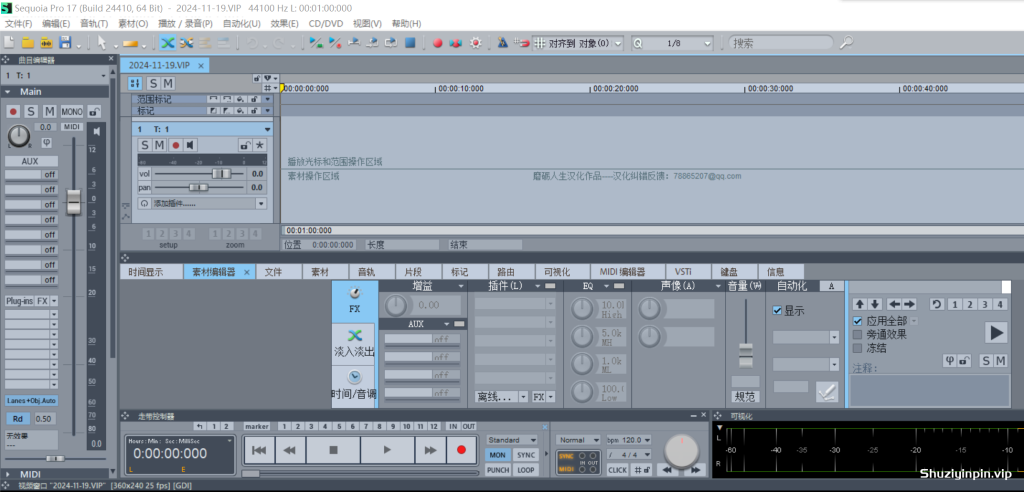Screen dimensions: 1024x492
Task: Arm track 1 record button
Action: (x=175, y=144)
